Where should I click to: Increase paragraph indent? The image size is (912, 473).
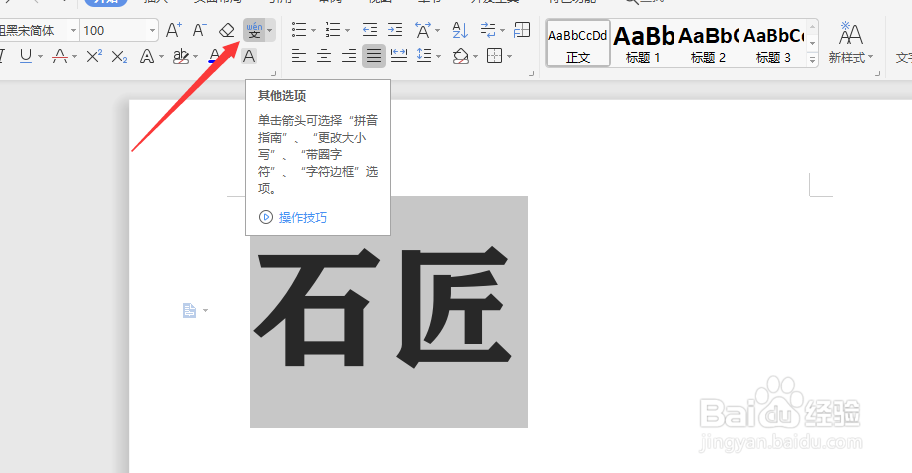pos(395,30)
